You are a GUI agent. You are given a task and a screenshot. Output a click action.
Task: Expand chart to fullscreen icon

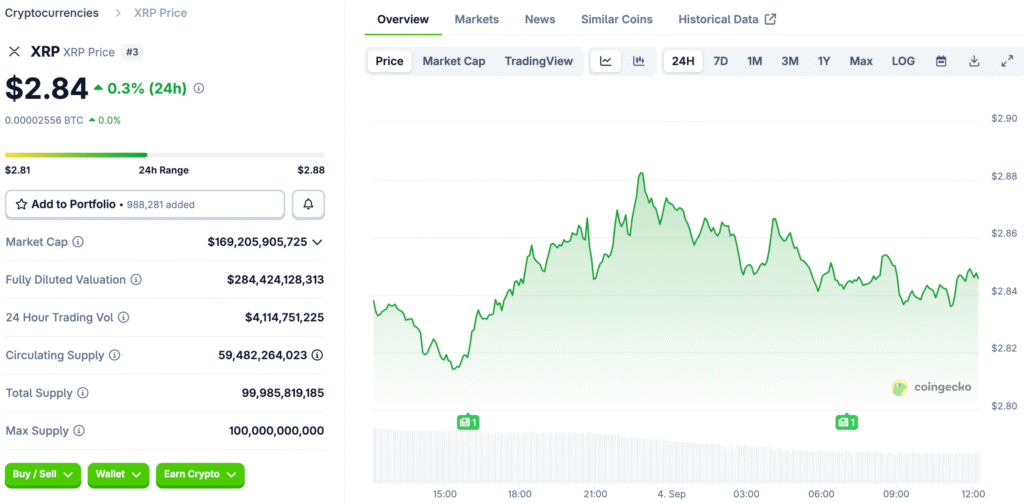[x=1006, y=61]
